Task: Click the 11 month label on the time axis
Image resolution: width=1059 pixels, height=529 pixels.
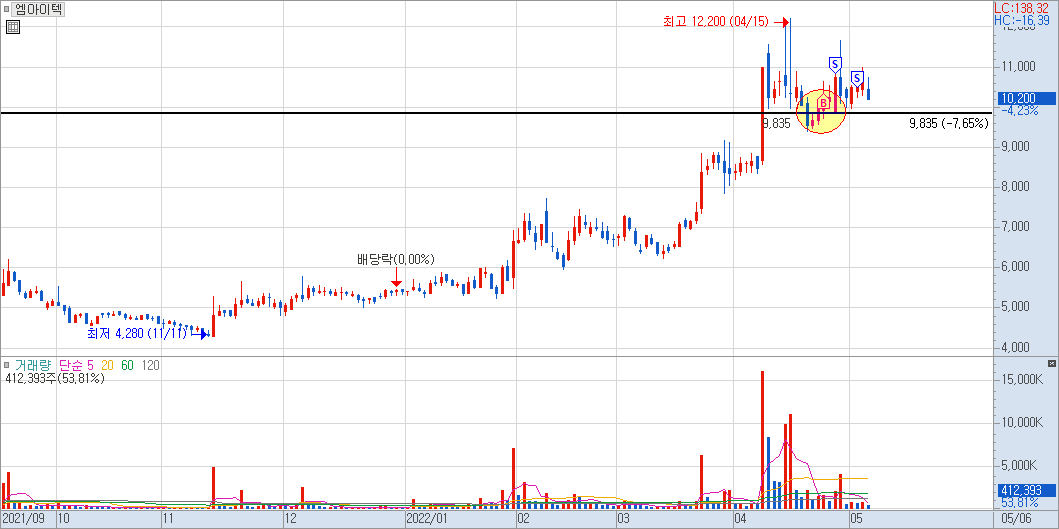Action: click(170, 519)
